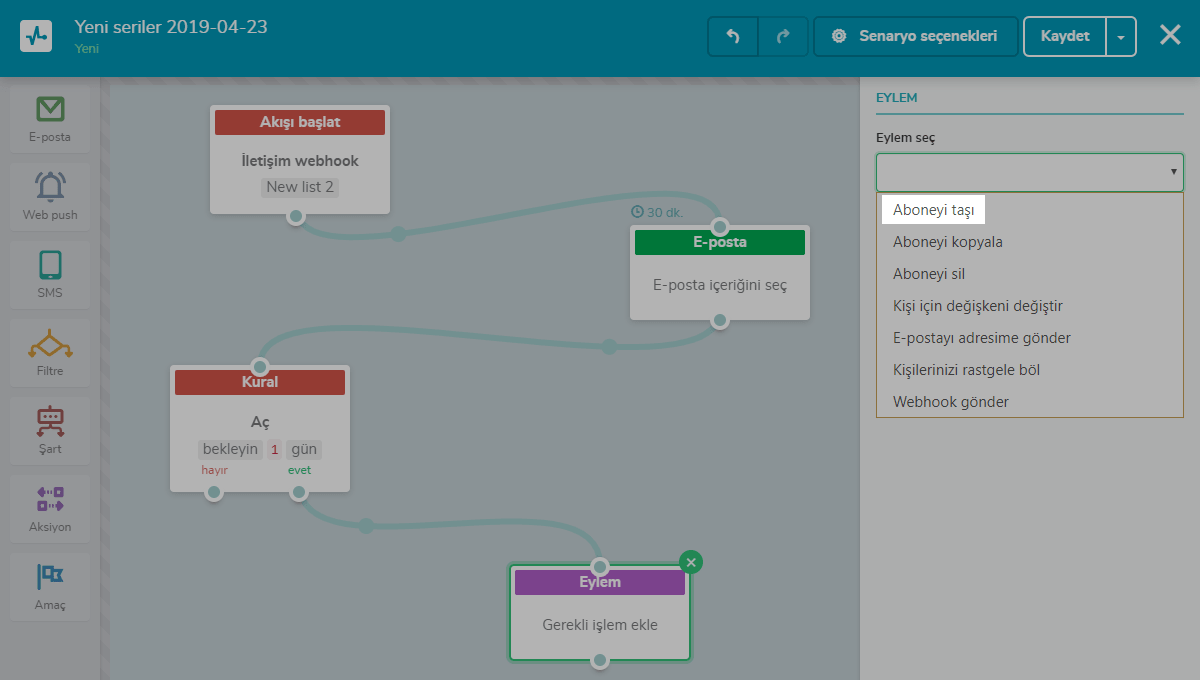Viewport: 1200px width, 680px height.
Task: Select the E-posta envelope icon in sidebar
Action: coord(50,109)
